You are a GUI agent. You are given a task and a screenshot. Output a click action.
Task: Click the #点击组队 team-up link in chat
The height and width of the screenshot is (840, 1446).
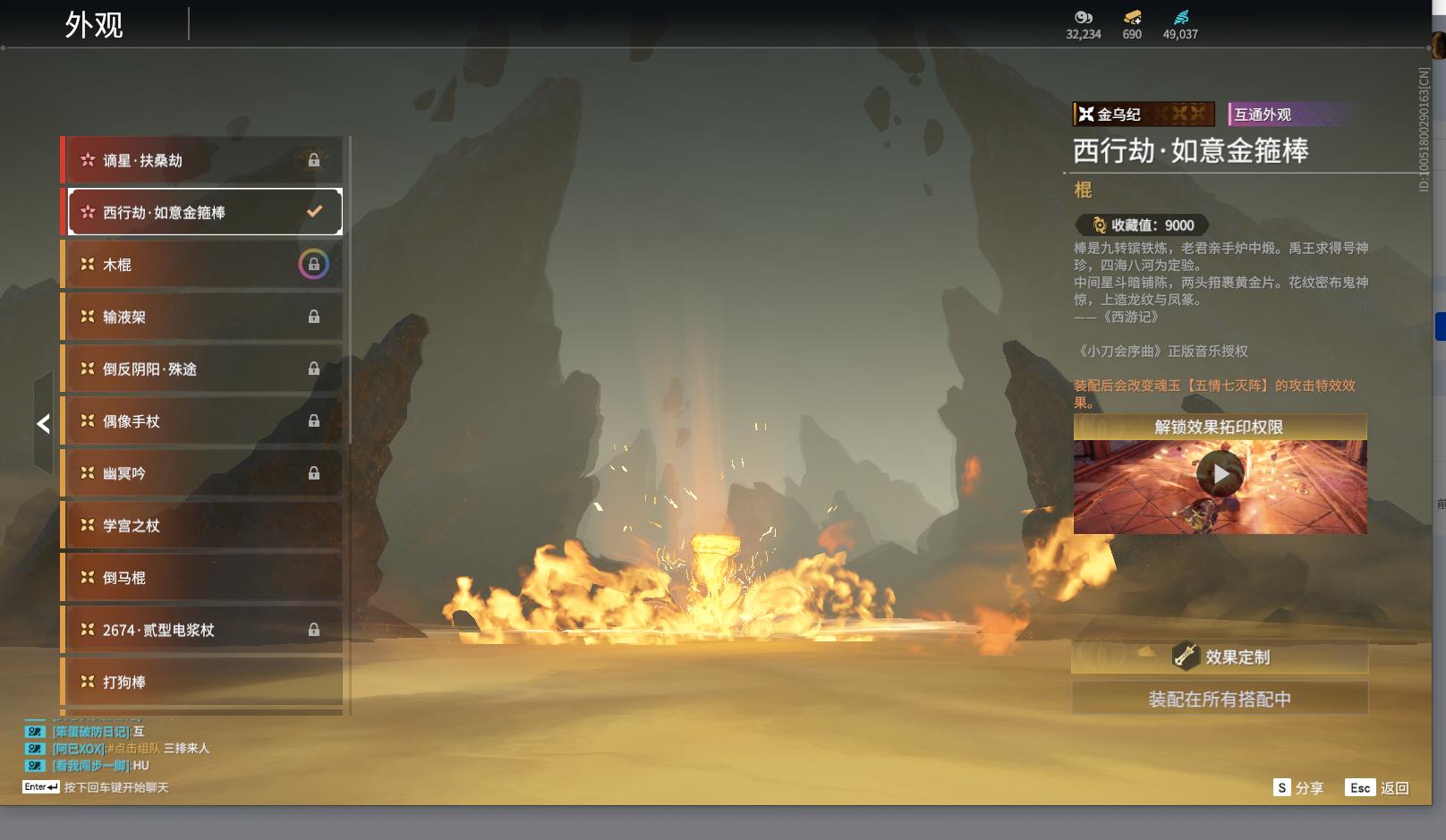[x=134, y=749]
